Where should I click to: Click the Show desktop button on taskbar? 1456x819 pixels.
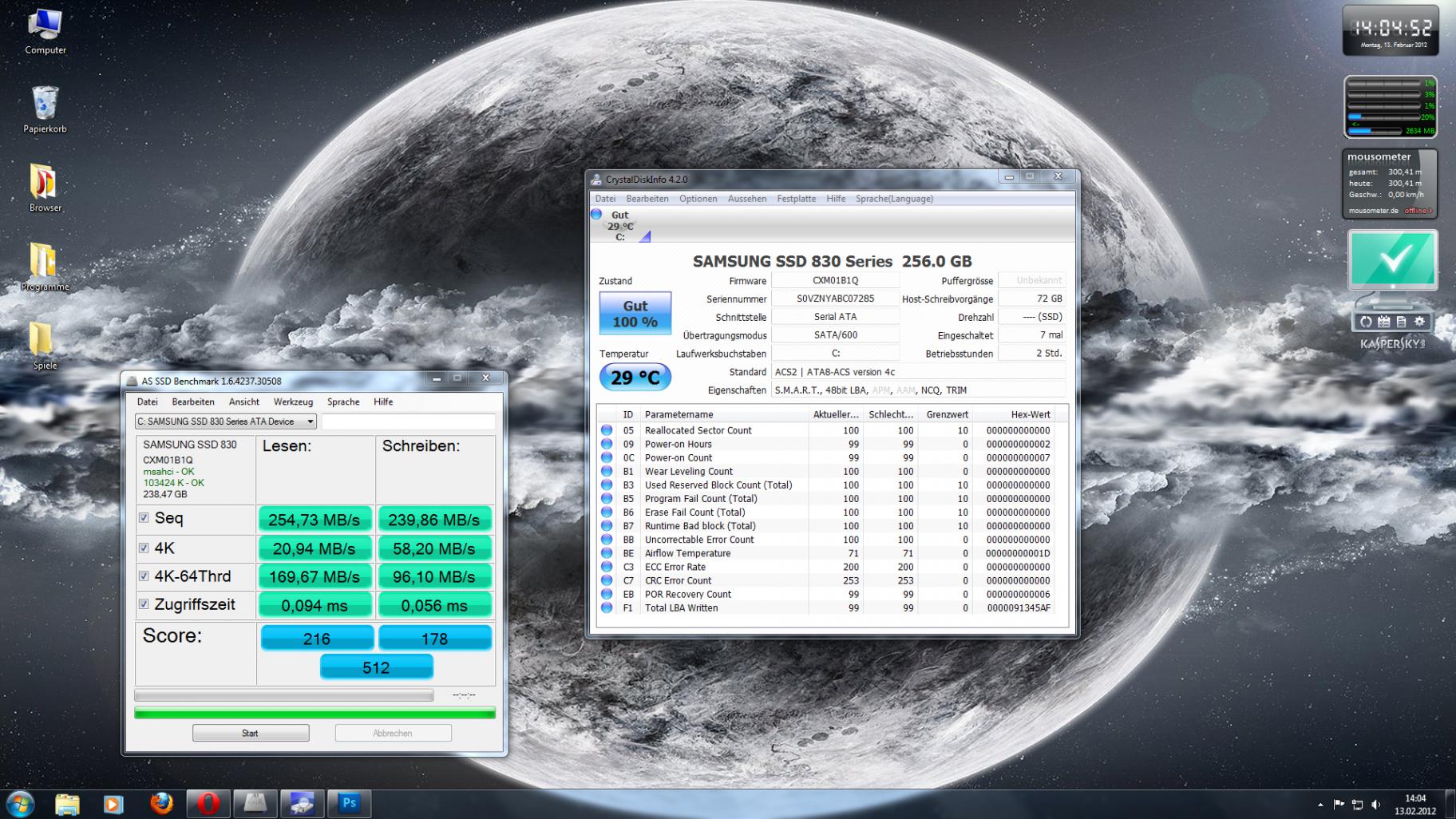(1450, 804)
